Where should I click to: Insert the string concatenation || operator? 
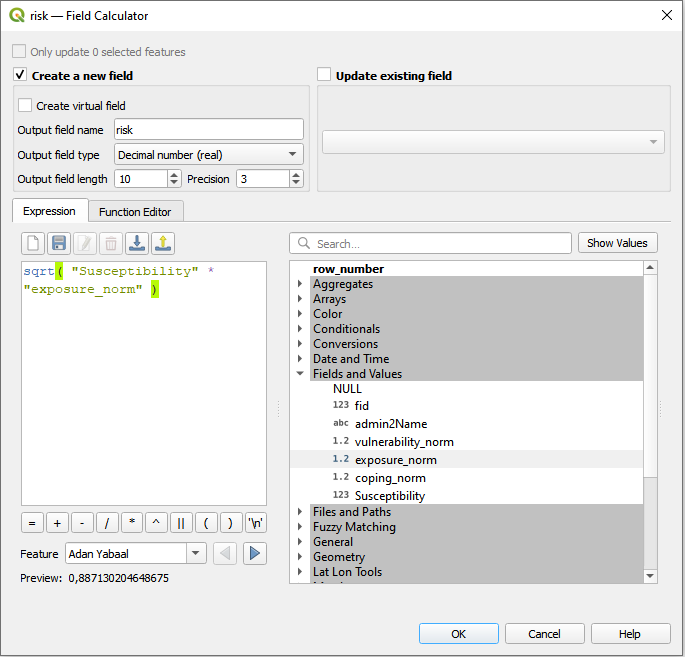tap(181, 522)
